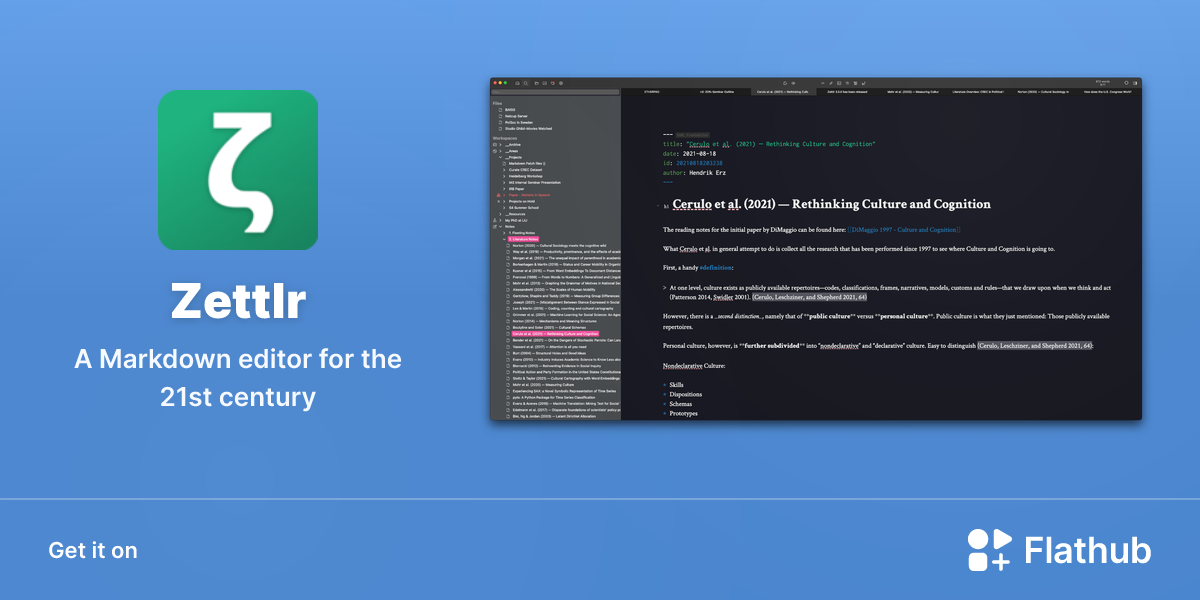
Task: Click the Nondeclarative Culture line
Action: pyautogui.click(x=694, y=366)
